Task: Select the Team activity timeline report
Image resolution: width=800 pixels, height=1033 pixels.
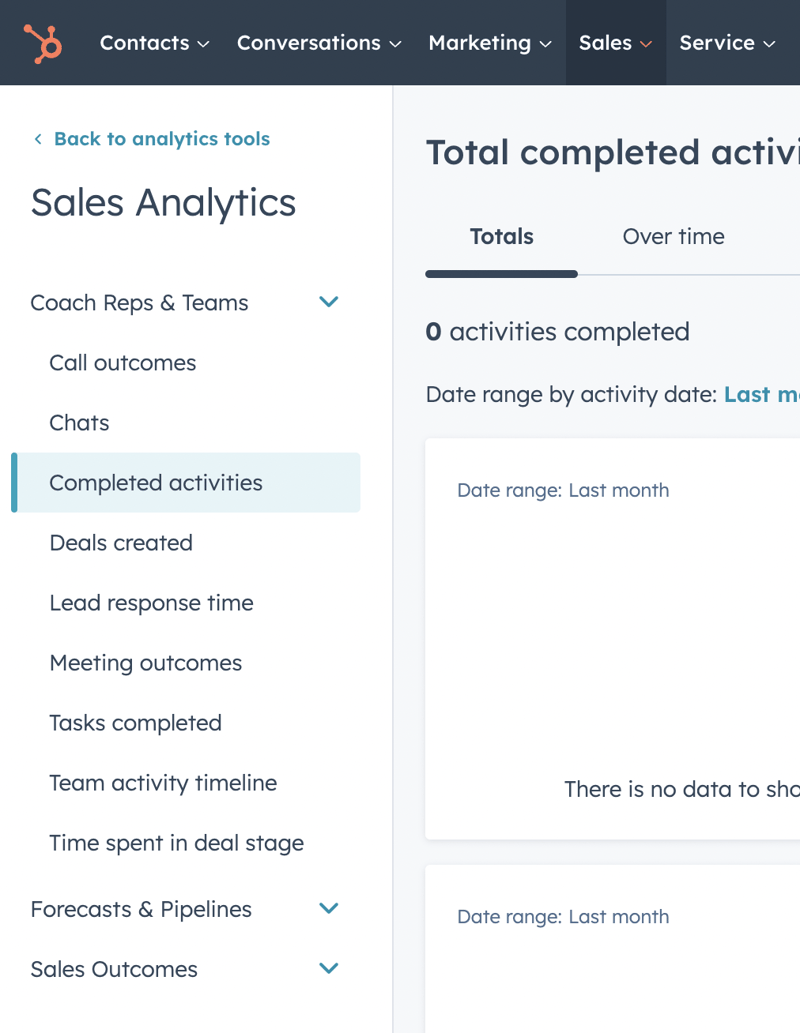Action: coord(163,782)
